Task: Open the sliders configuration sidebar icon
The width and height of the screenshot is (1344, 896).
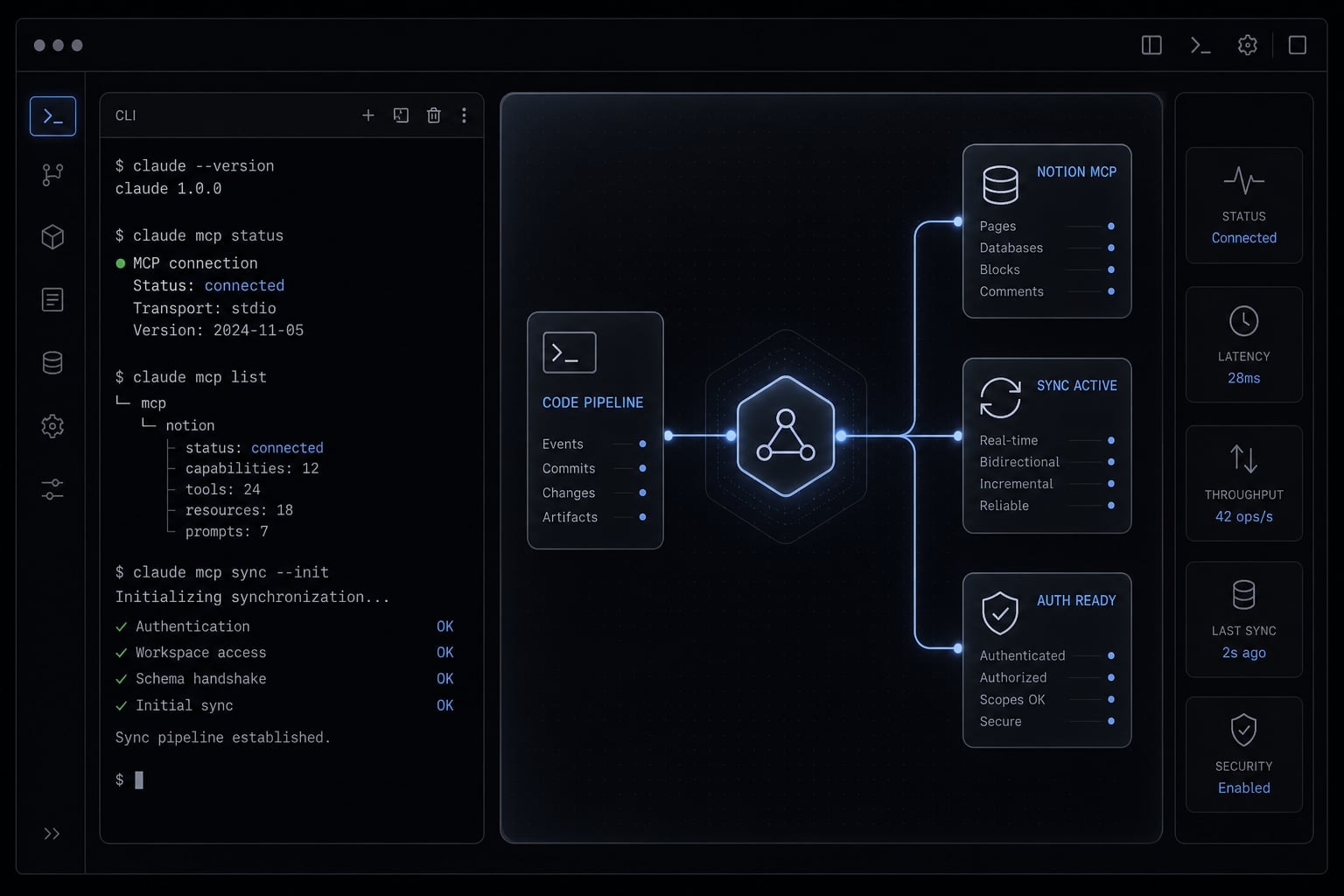Action: click(x=52, y=489)
